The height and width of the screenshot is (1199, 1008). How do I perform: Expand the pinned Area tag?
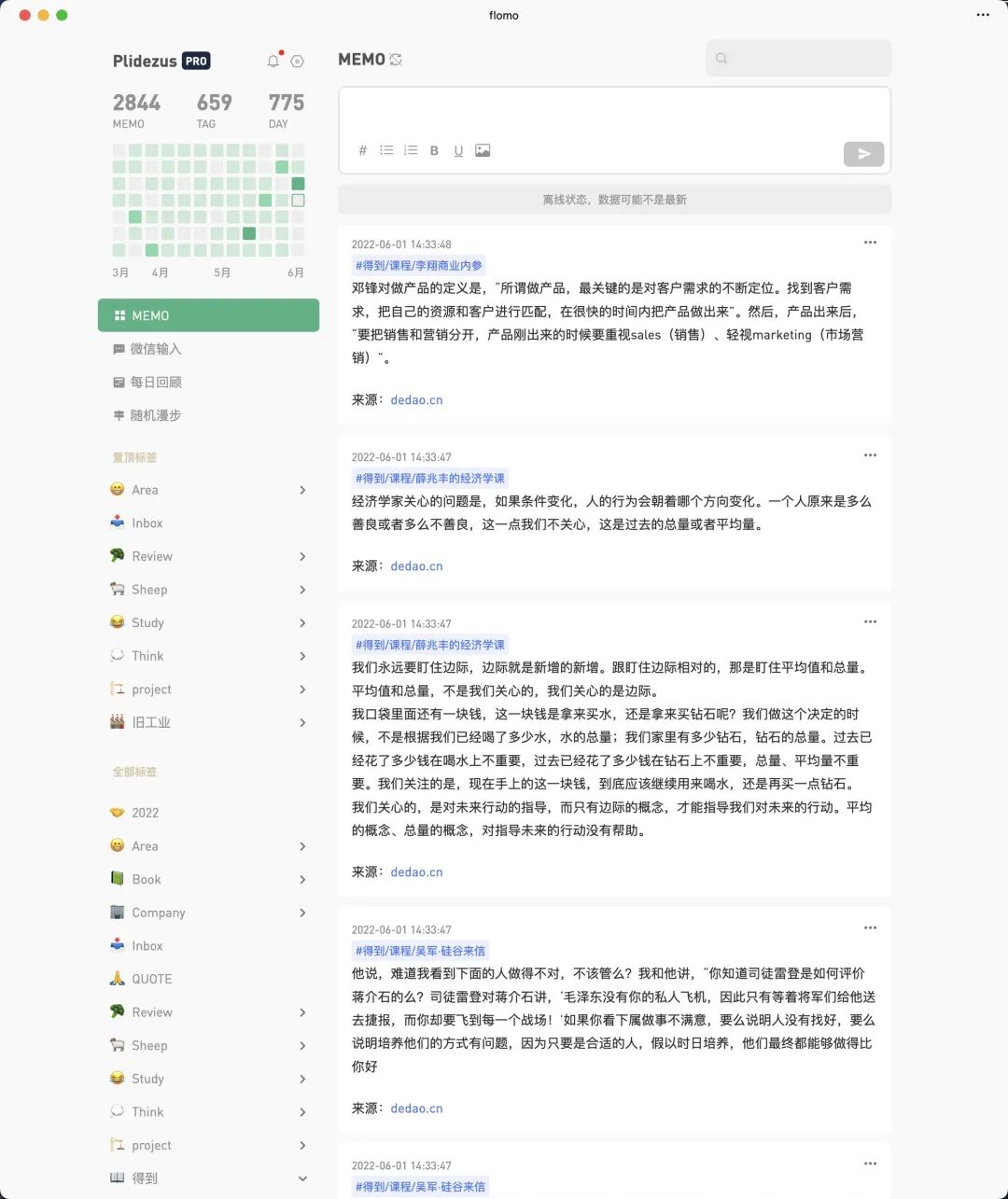click(x=302, y=490)
